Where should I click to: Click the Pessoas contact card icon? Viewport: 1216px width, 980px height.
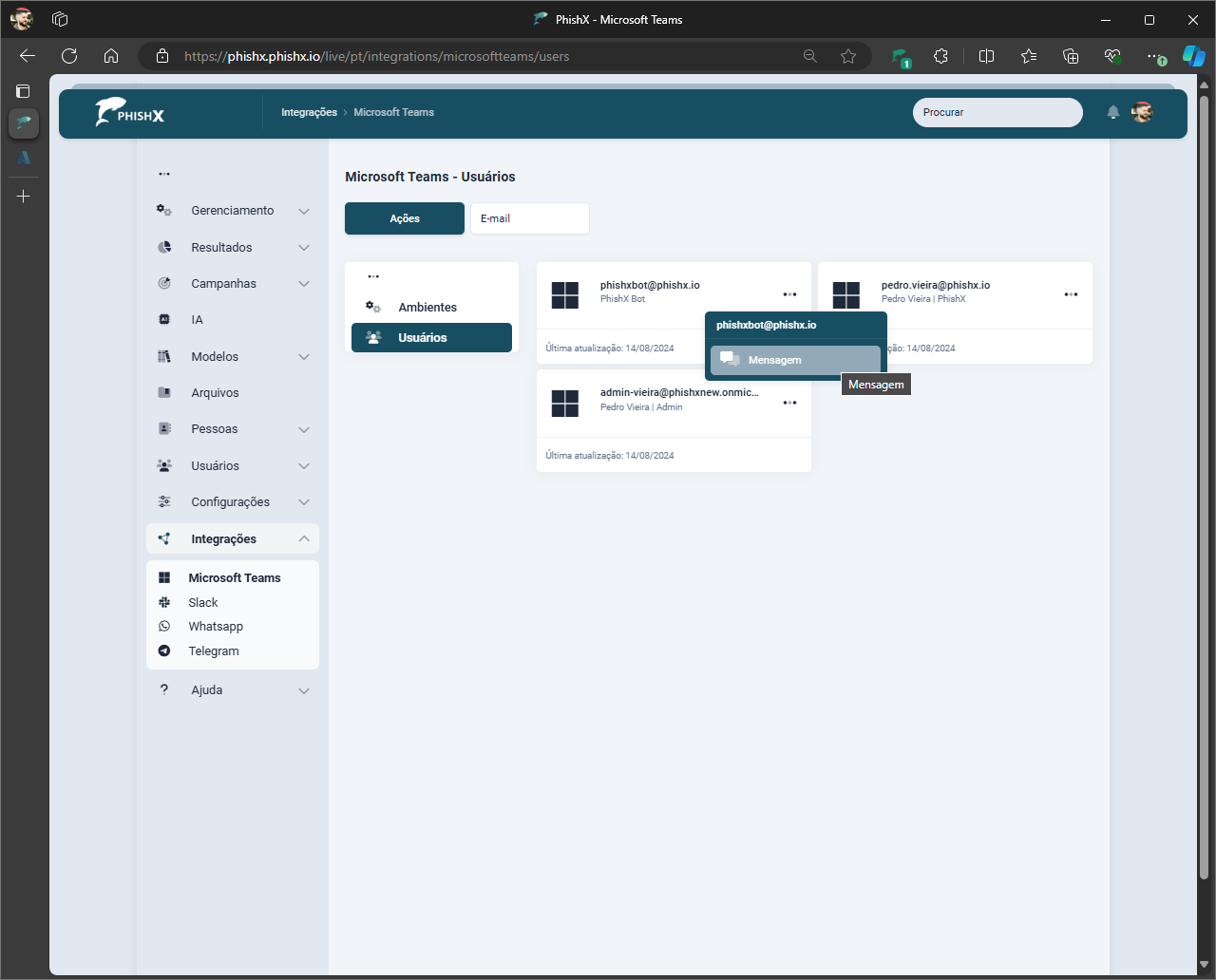[x=164, y=429]
